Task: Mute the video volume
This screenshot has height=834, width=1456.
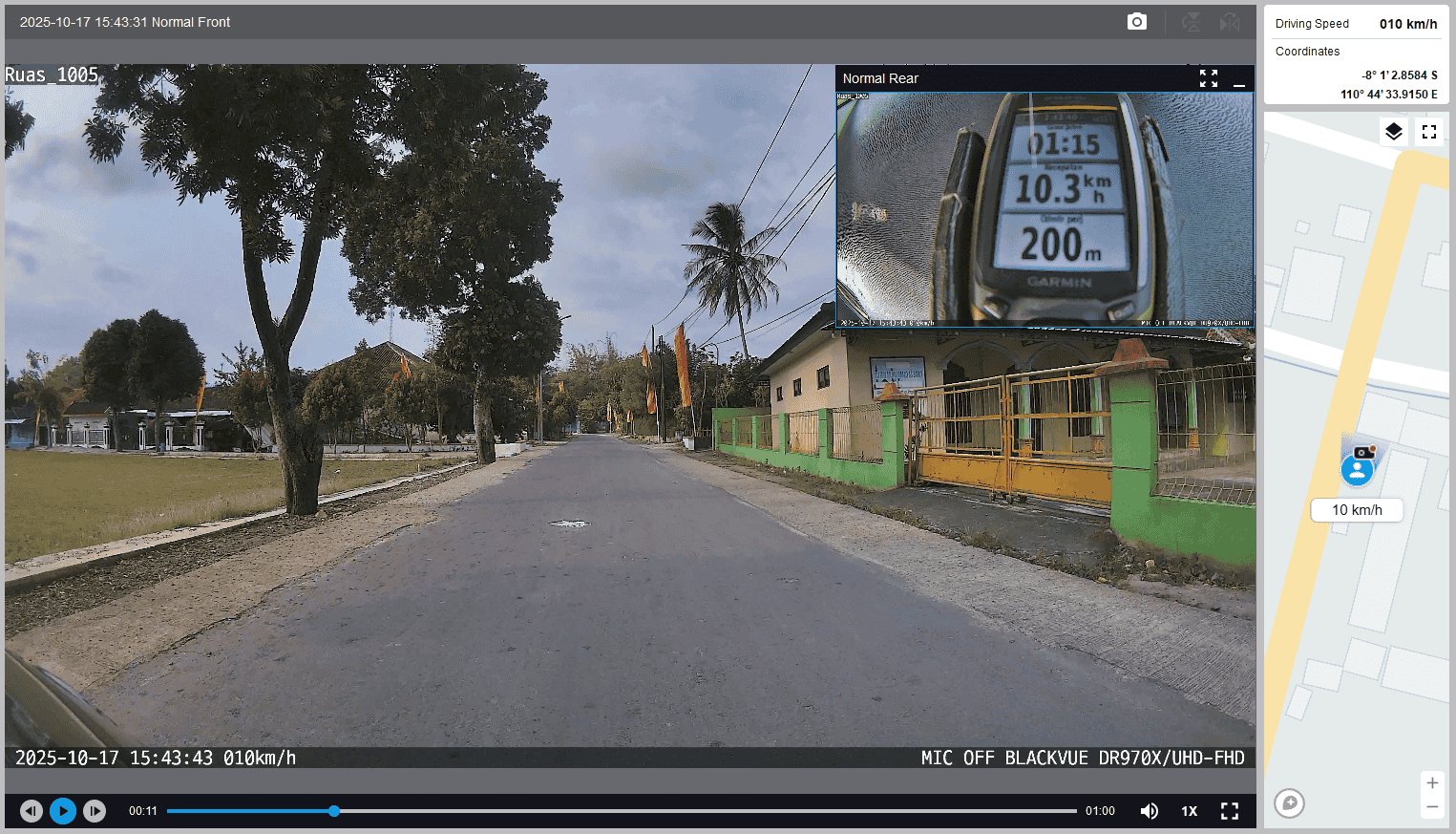Action: [1150, 811]
